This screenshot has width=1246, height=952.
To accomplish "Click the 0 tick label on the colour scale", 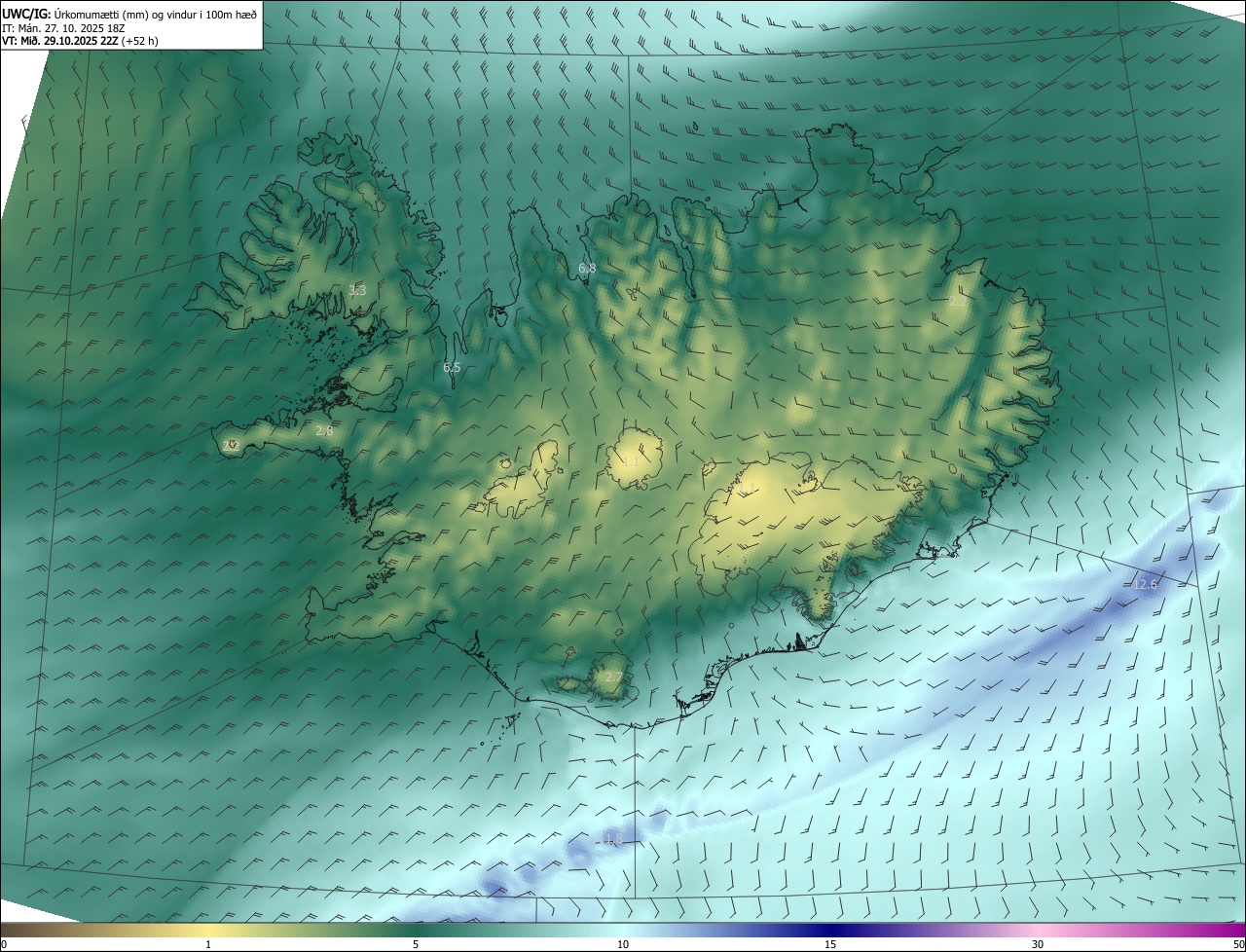I will click(x=4, y=944).
